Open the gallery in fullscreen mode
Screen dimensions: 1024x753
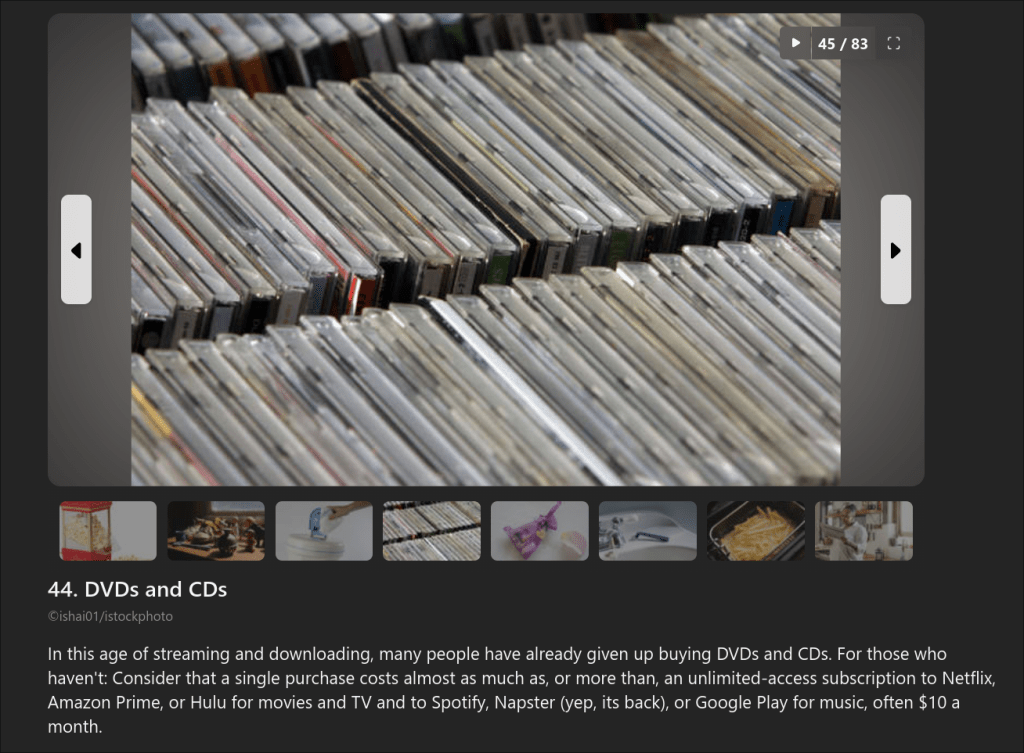point(893,43)
